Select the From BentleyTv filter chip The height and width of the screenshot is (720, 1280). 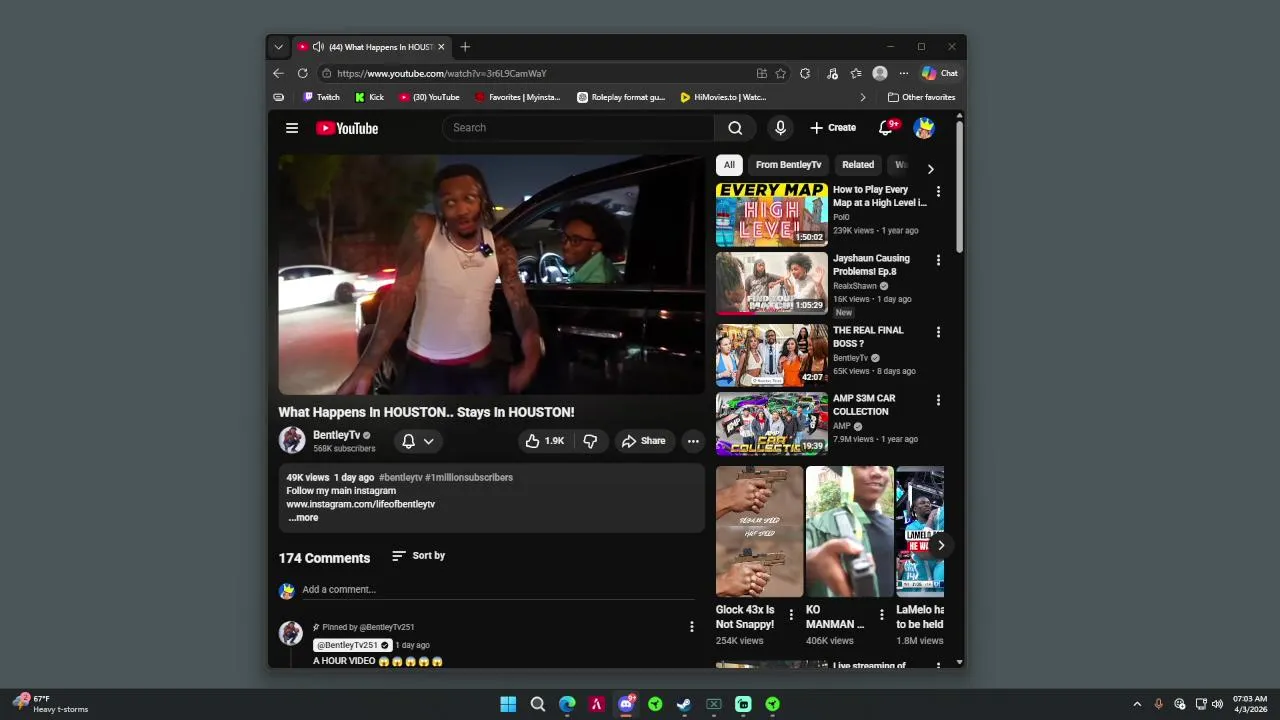(788, 165)
